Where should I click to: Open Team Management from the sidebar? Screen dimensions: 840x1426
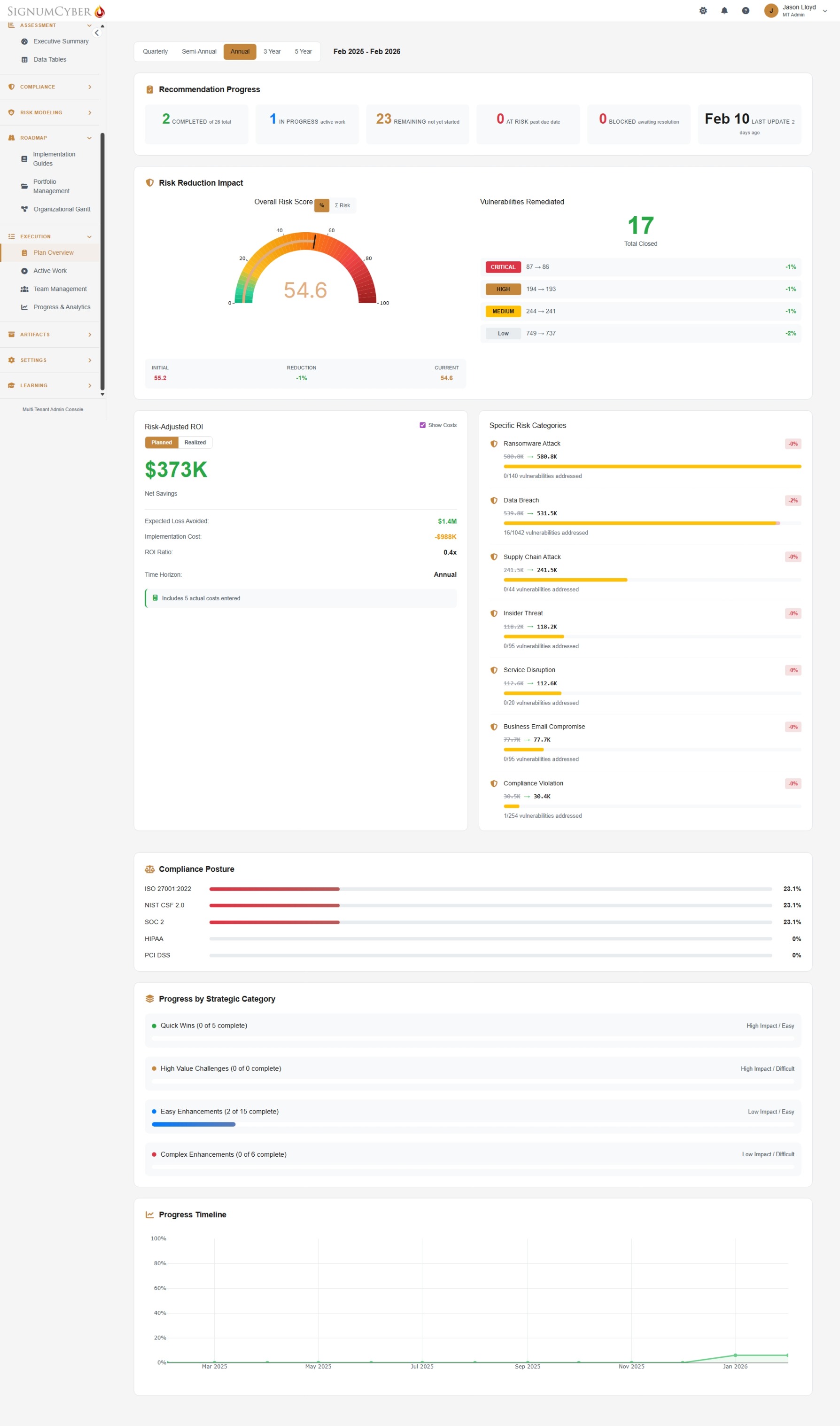click(60, 289)
